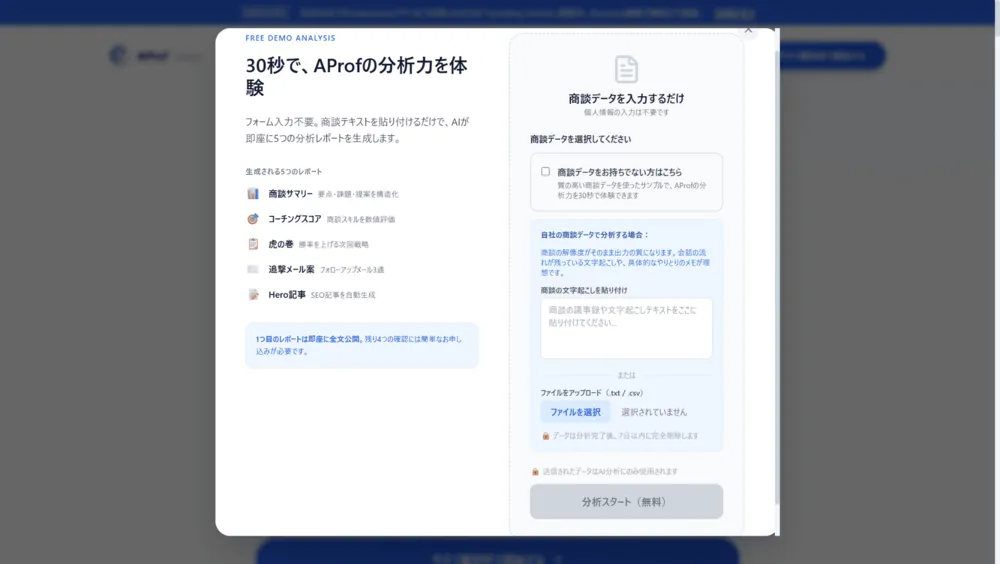The width and height of the screenshot is (1000, 564).
Task: Click the 商談データを選択してください label
Action: pyautogui.click(x=580, y=139)
